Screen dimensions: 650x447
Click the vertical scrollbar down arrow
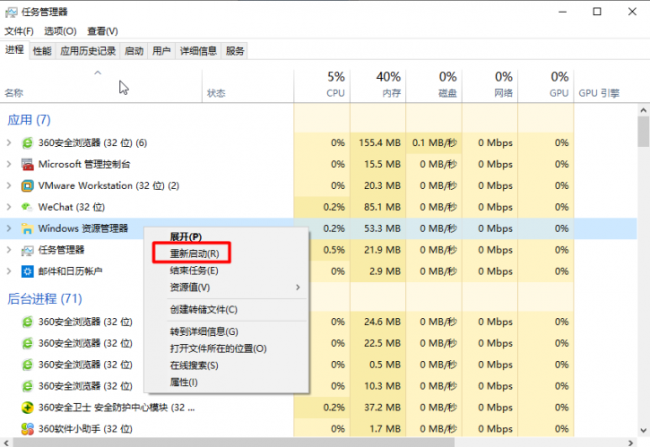(x=643, y=430)
